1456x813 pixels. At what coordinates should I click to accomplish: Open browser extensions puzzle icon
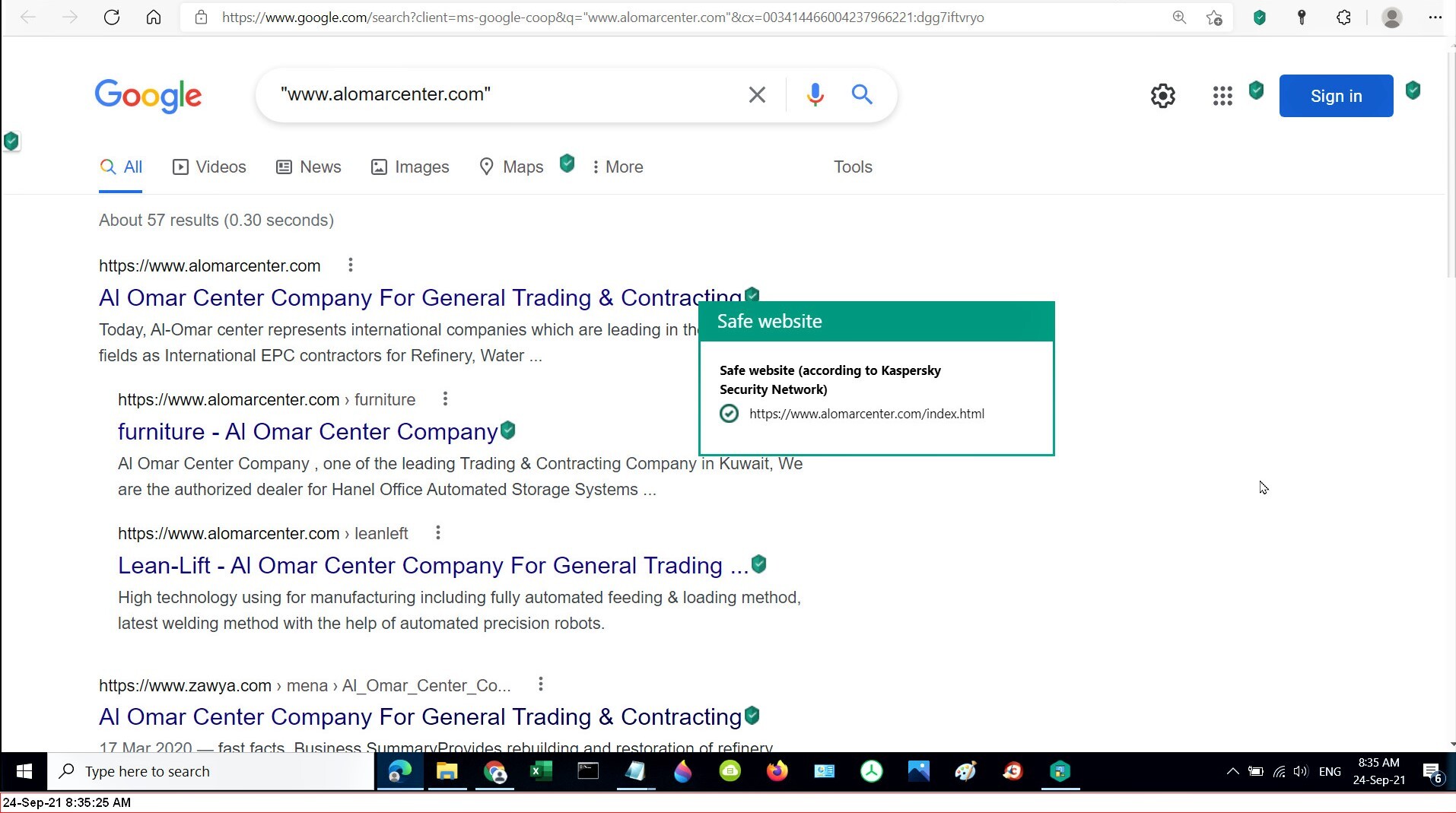tap(1343, 17)
